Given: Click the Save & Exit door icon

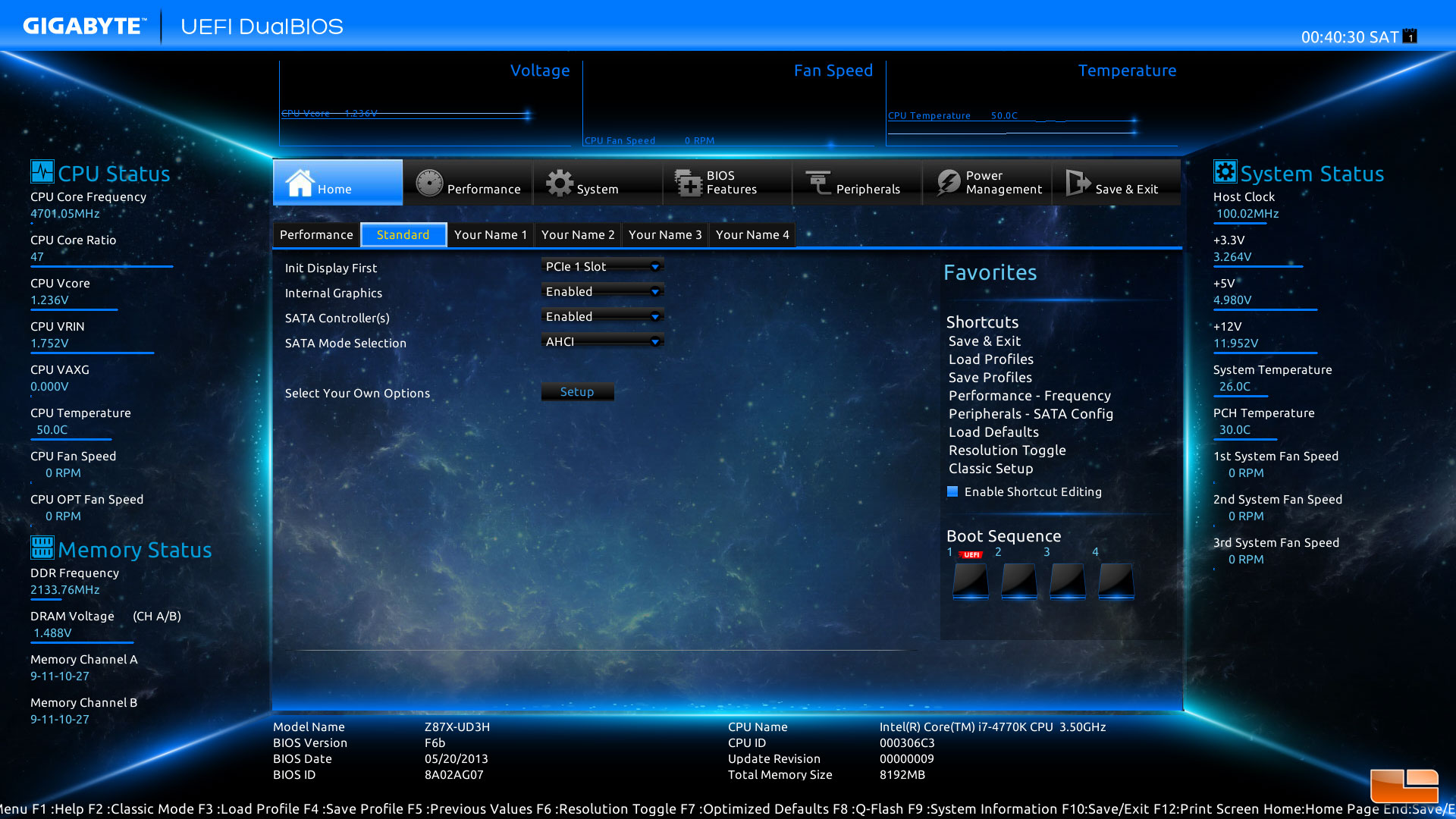Looking at the screenshot, I should (1078, 183).
